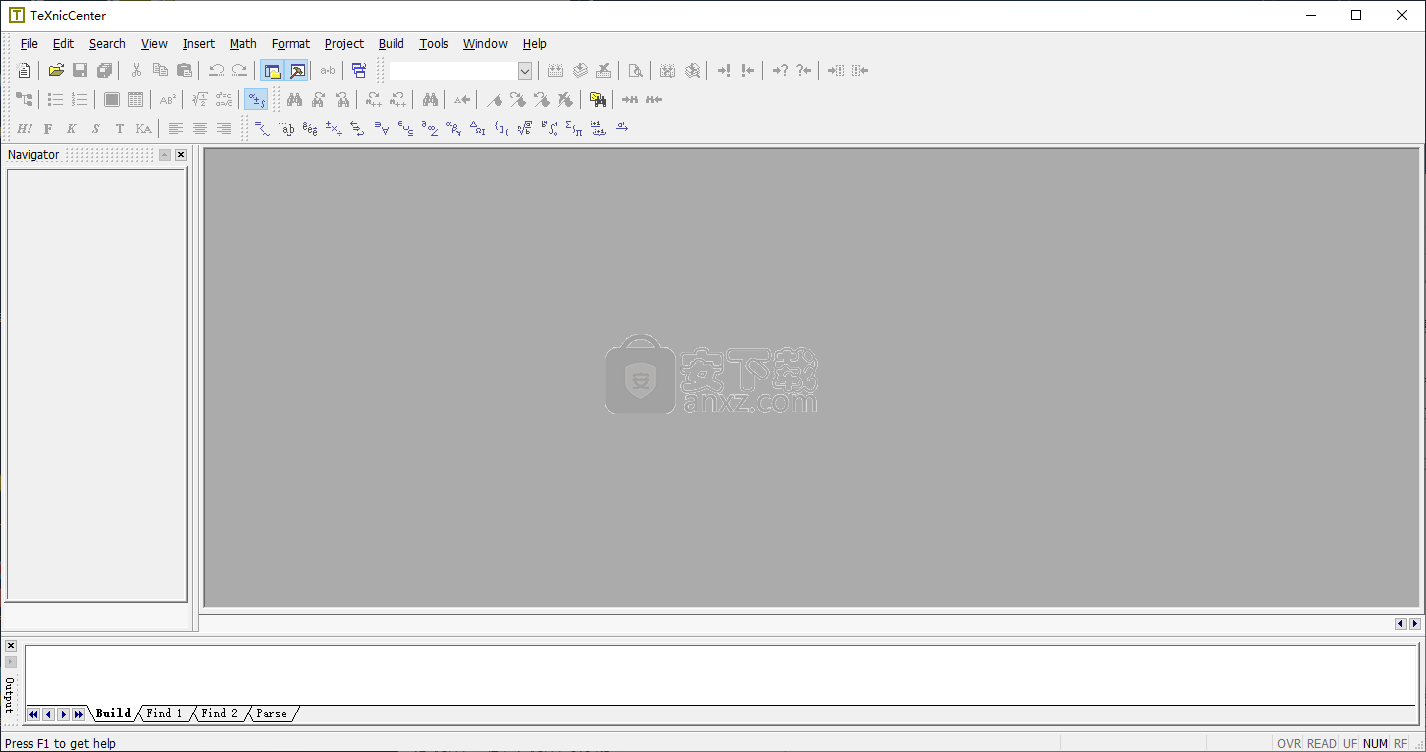Click the next bad box icon
The image size is (1426, 752).
tap(836, 71)
